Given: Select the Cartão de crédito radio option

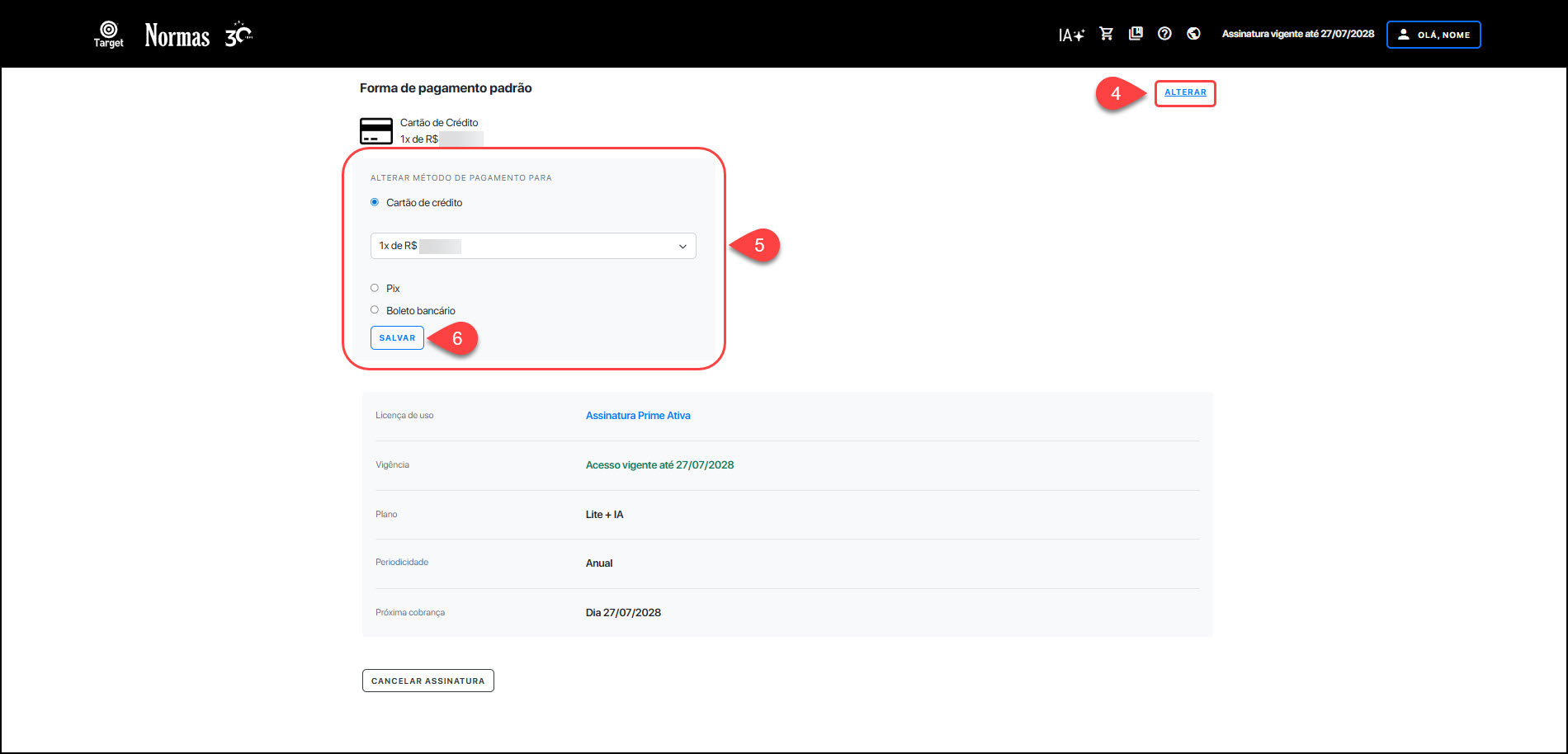Looking at the screenshot, I should (375, 202).
